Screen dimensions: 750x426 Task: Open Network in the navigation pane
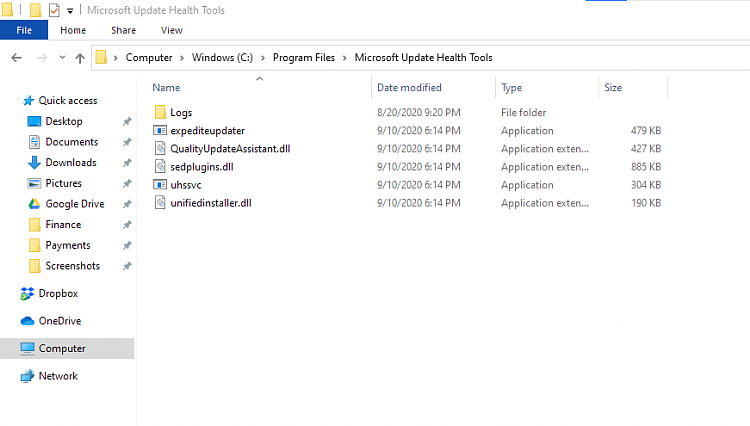tap(58, 376)
